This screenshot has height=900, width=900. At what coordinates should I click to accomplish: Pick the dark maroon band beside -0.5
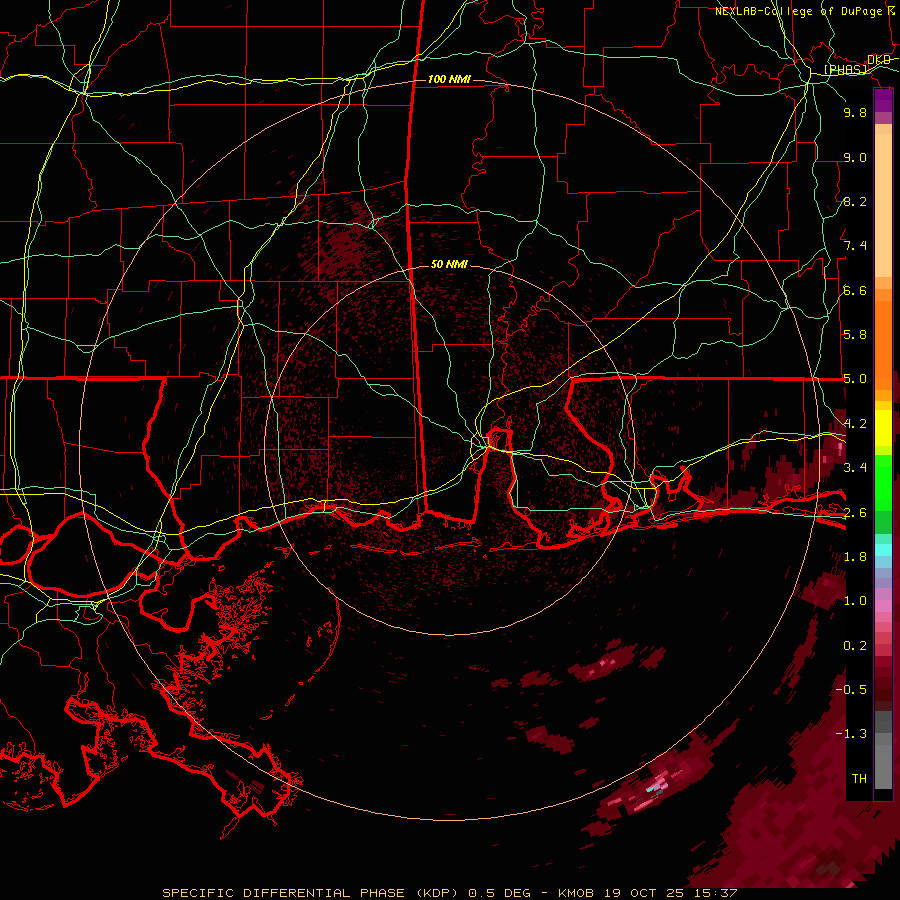[883, 689]
